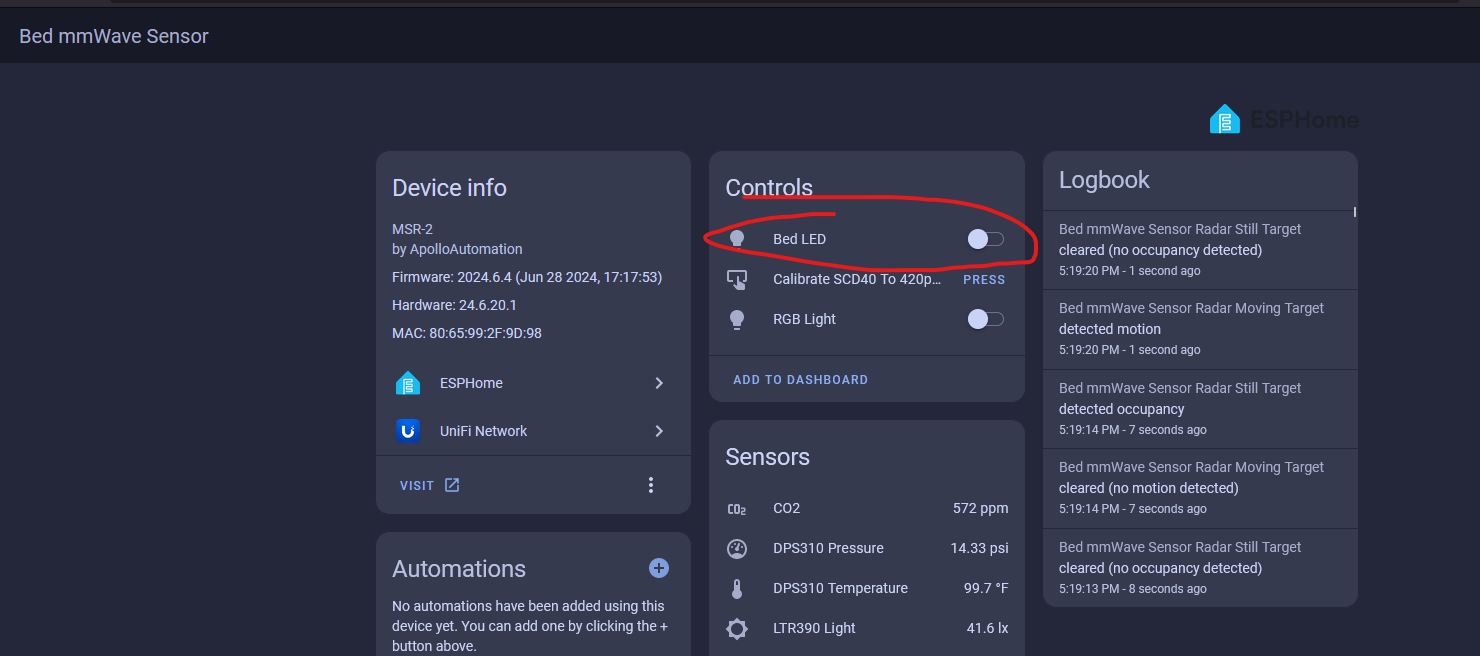Click the Calibrate SCD40 gesture icon
Viewport: 1480px width, 656px height.
click(x=737, y=280)
